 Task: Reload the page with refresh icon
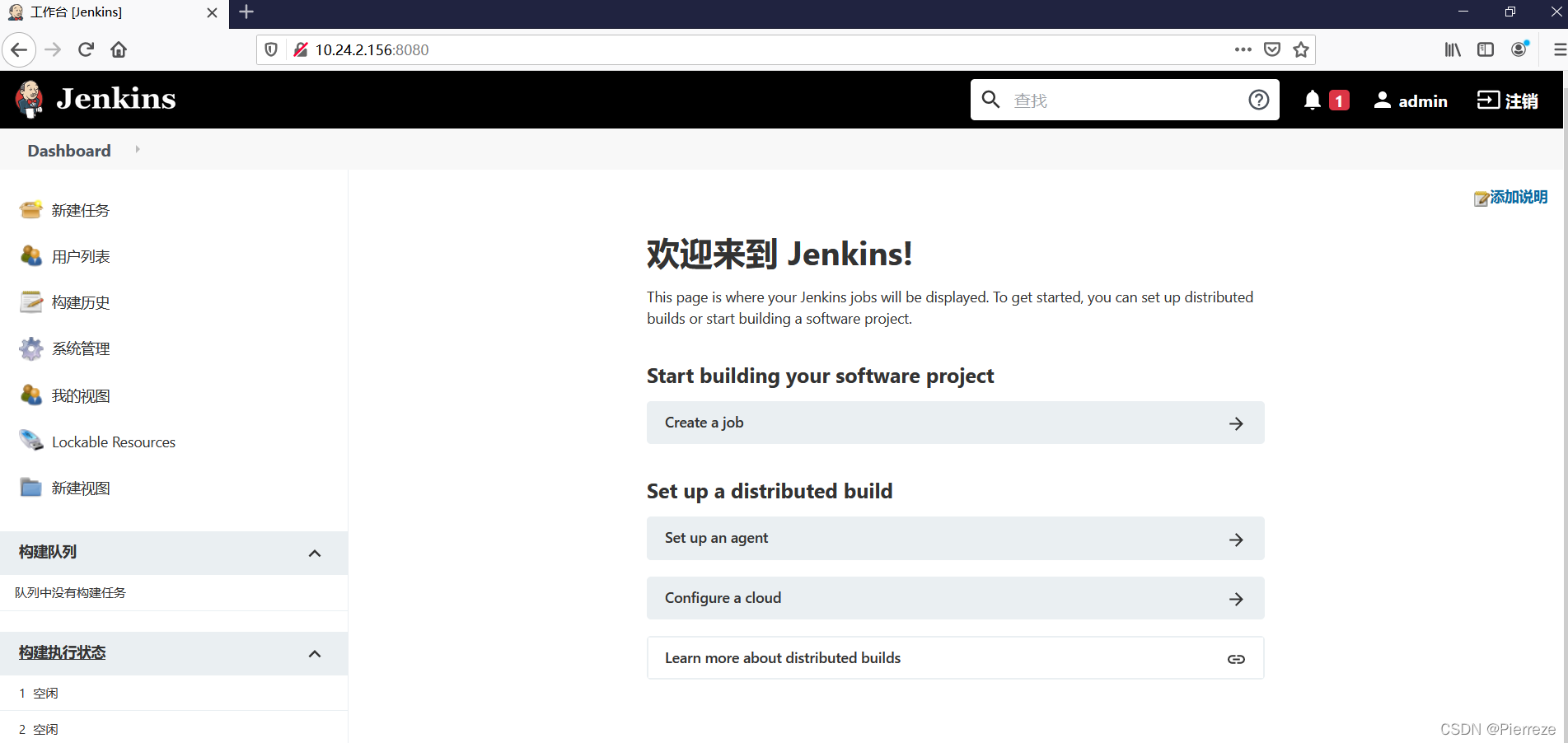click(86, 49)
